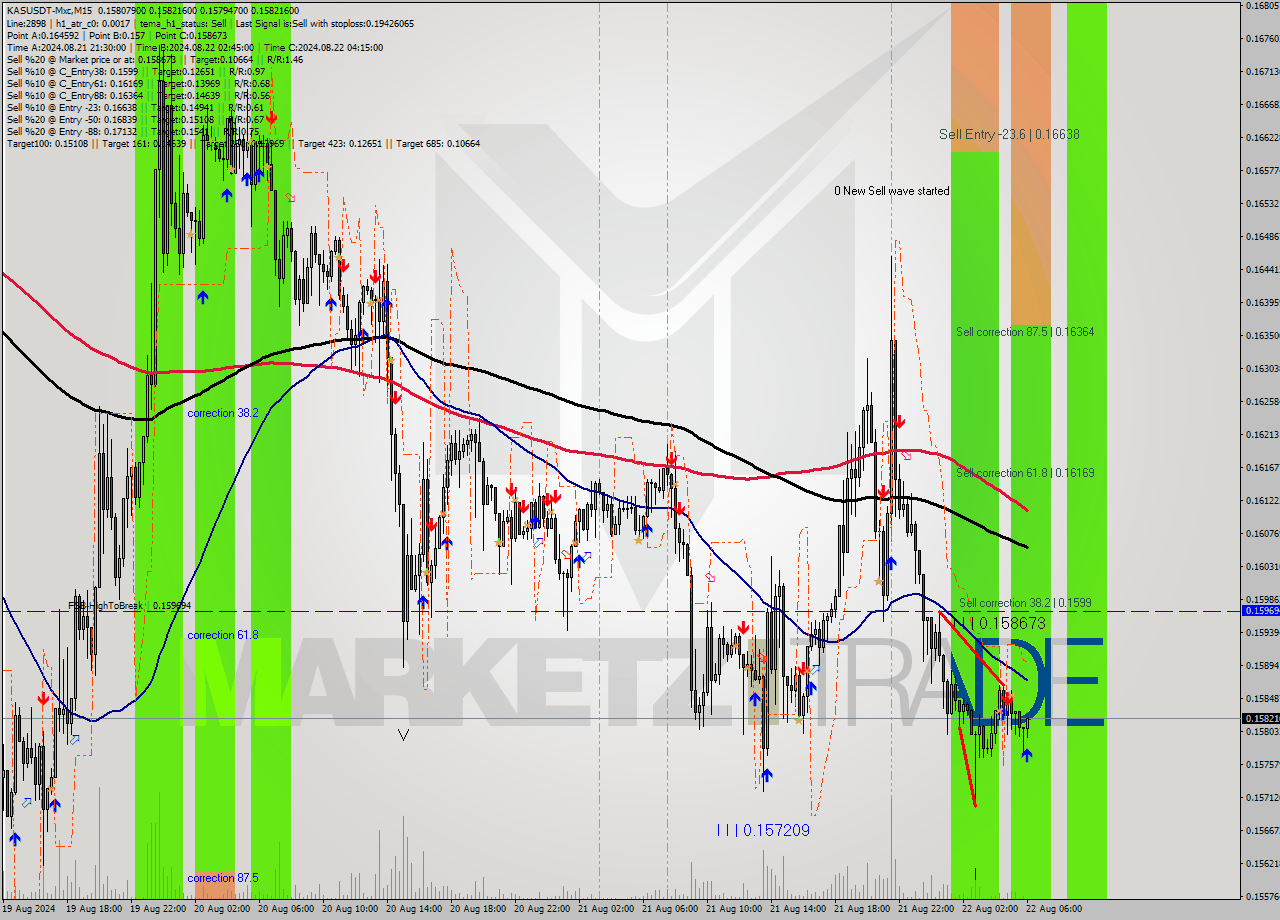Screen dimensions: 1280x920
Task: Click the '22 Aug 02:00' time label
Action: tap(990, 910)
